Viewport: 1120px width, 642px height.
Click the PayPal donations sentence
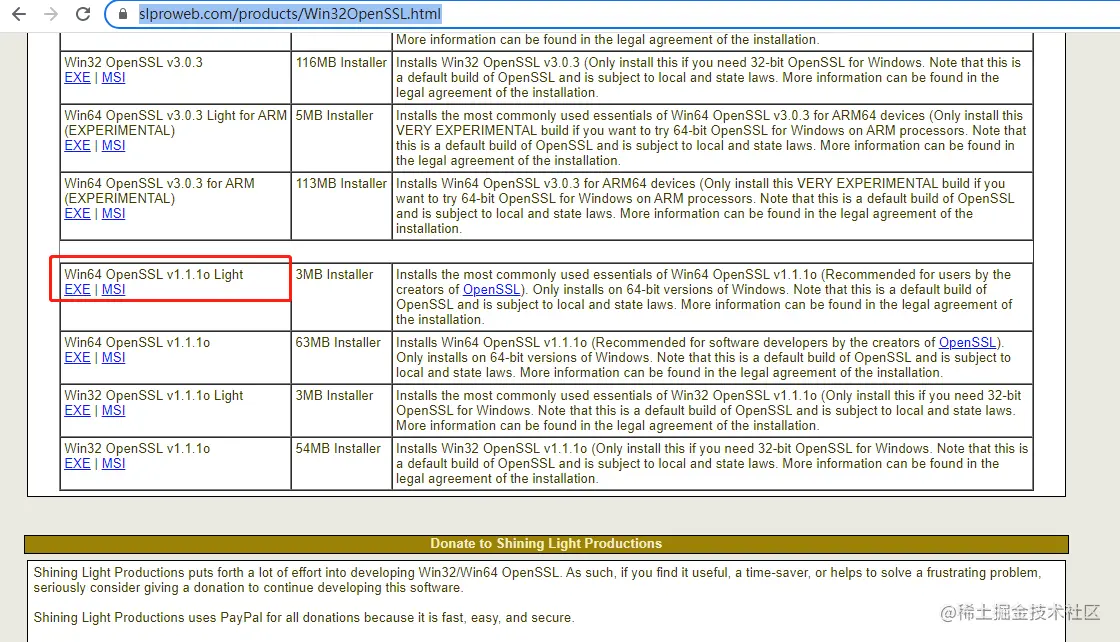(x=304, y=617)
